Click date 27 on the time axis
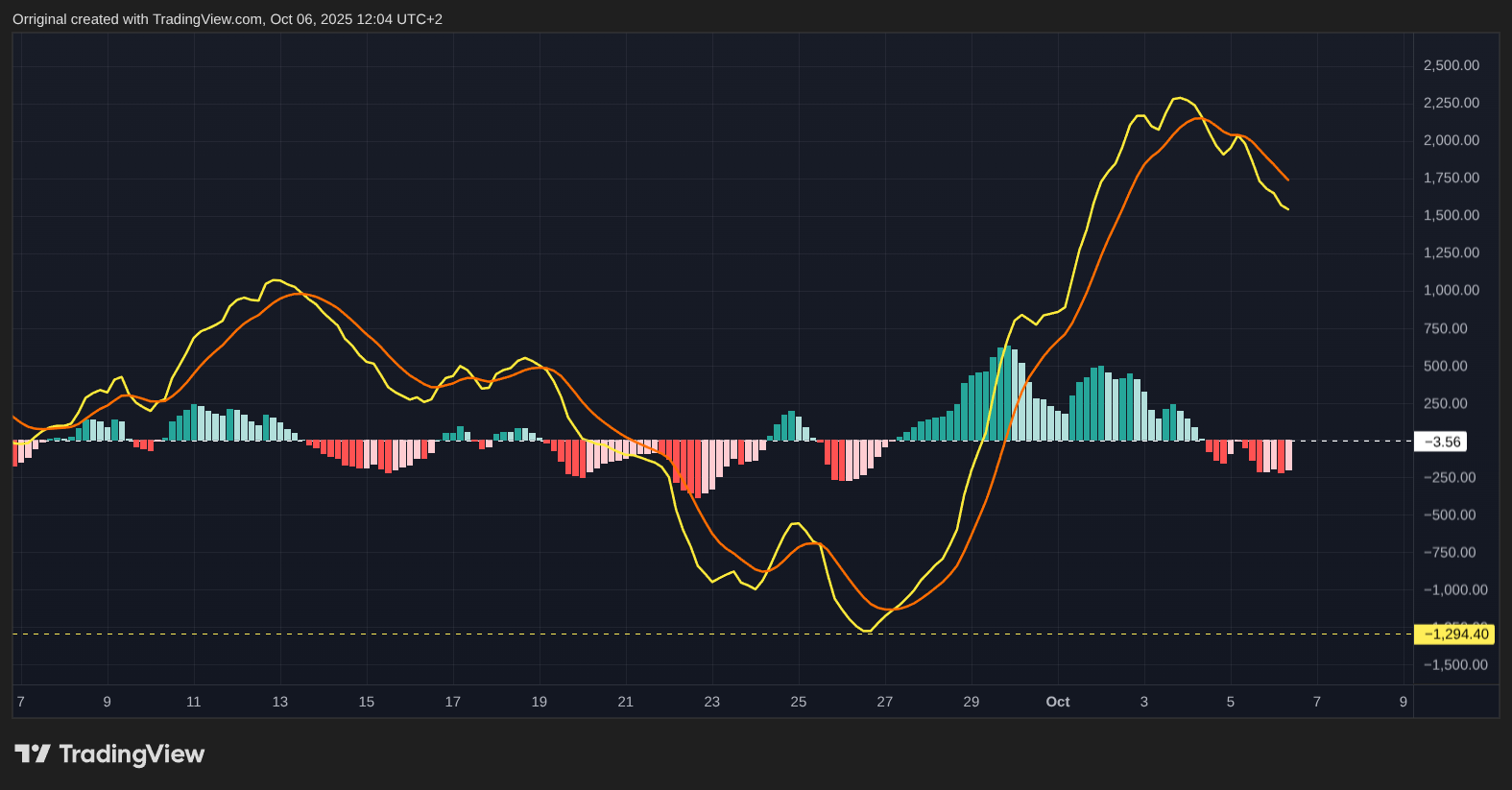 pos(885,702)
